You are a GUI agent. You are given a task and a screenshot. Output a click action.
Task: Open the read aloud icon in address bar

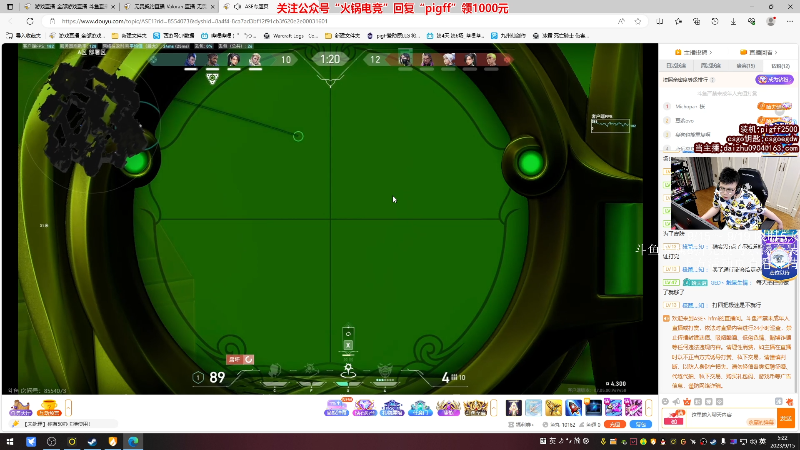coord(621,21)
